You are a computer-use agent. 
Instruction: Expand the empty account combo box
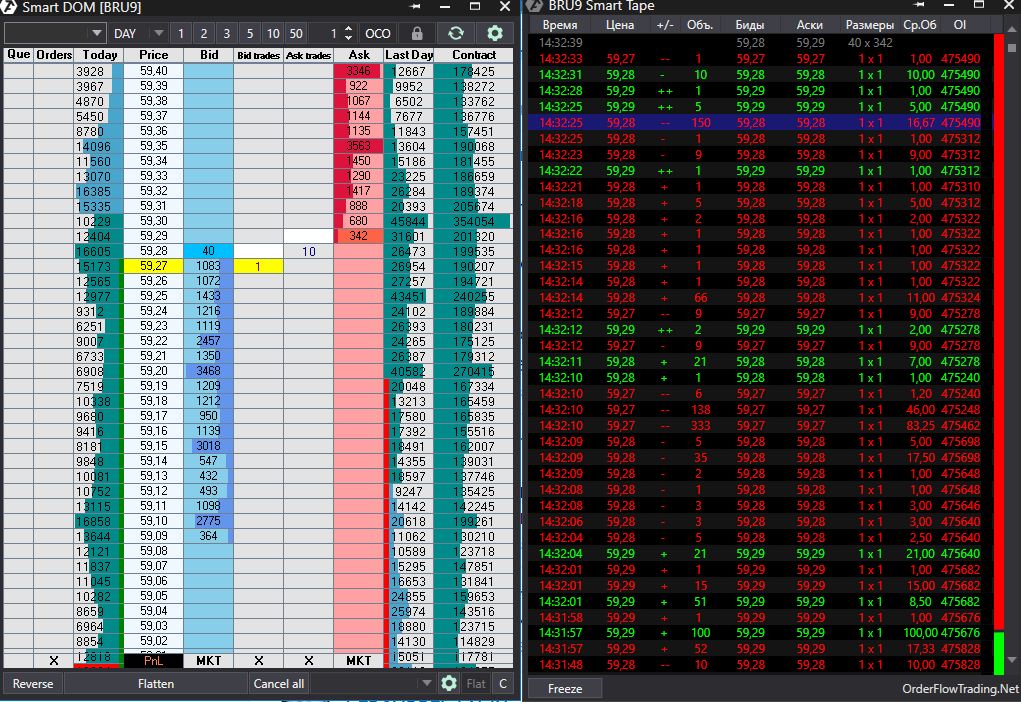tap(96, 33)
